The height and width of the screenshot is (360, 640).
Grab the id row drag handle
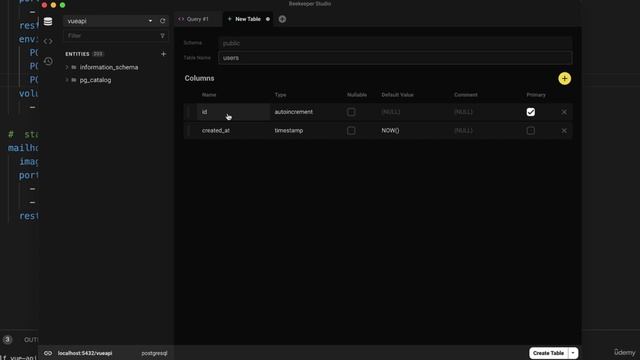pyautogui.click(x=189, y=112)
